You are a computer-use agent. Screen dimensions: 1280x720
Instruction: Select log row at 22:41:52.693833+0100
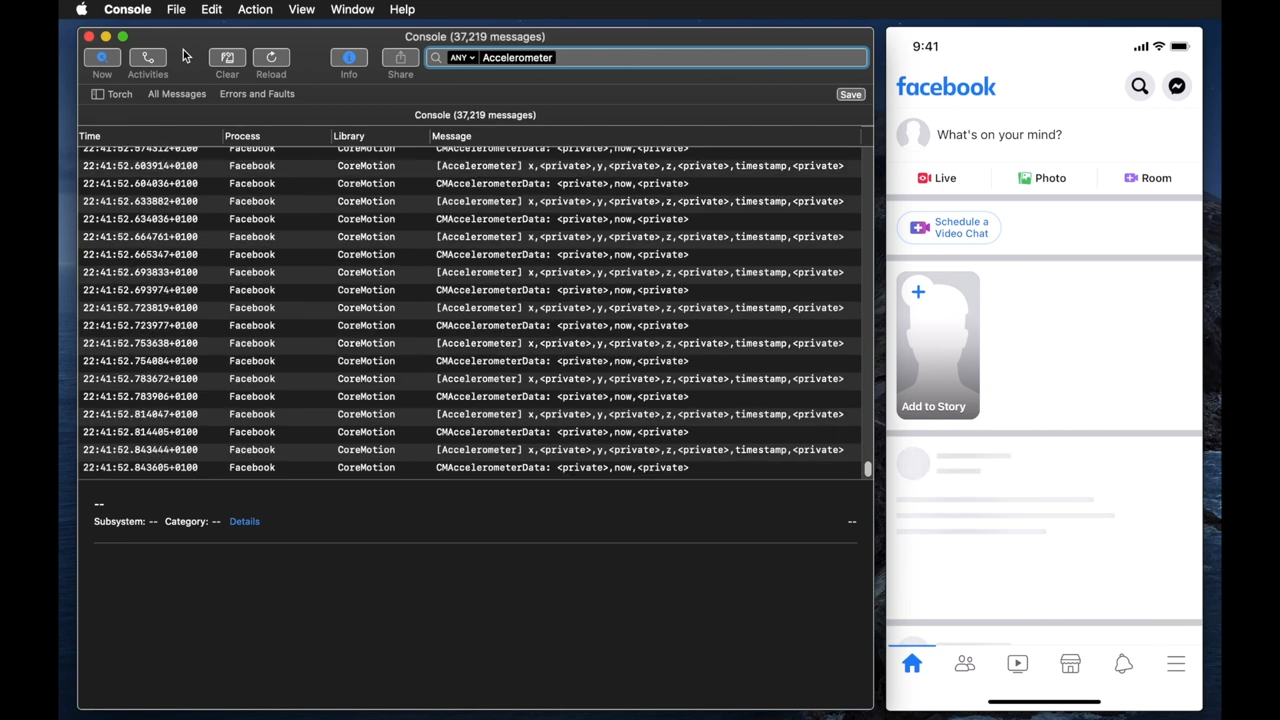(471, 272)
